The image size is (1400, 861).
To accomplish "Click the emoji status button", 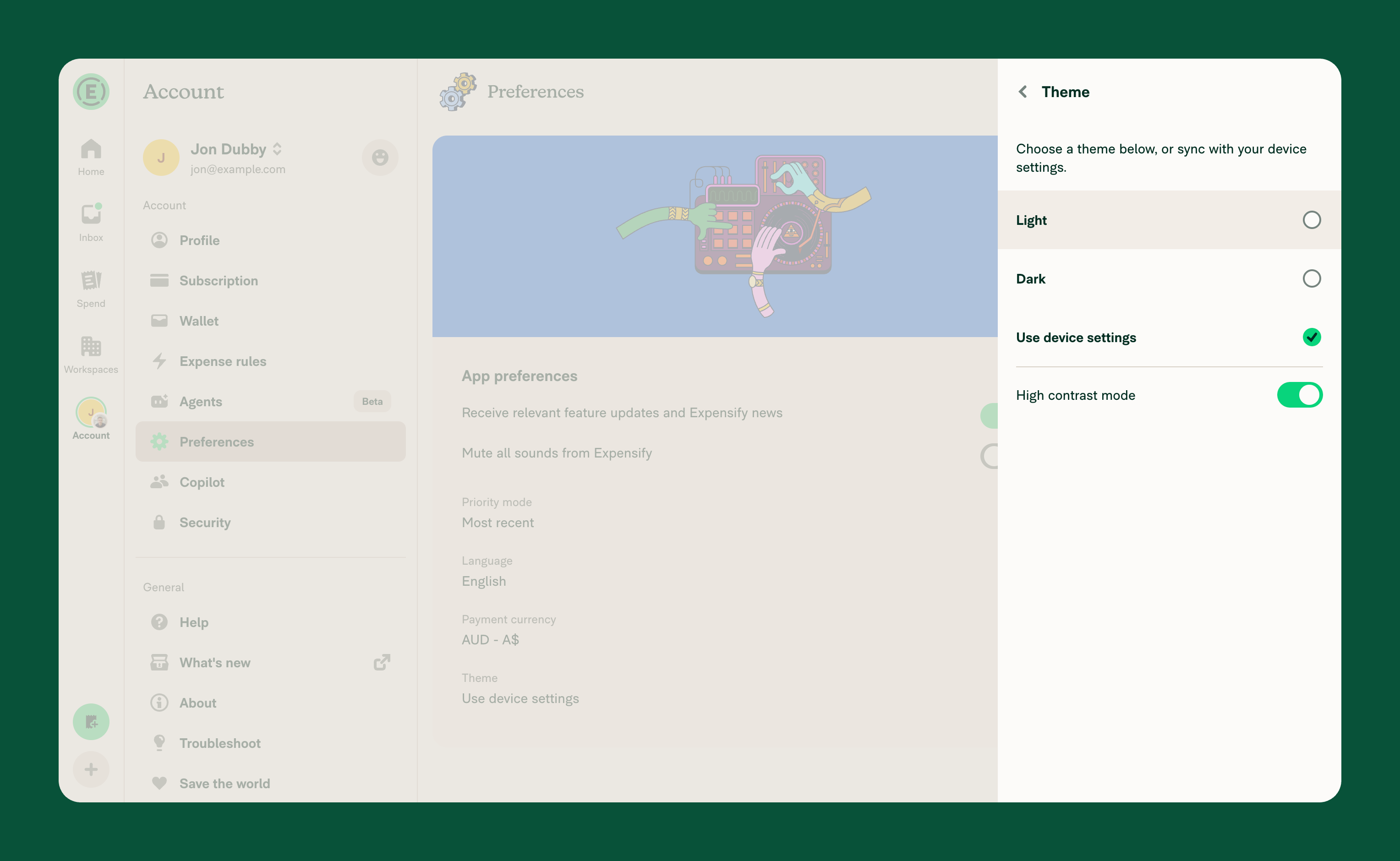I will [380, 157].
